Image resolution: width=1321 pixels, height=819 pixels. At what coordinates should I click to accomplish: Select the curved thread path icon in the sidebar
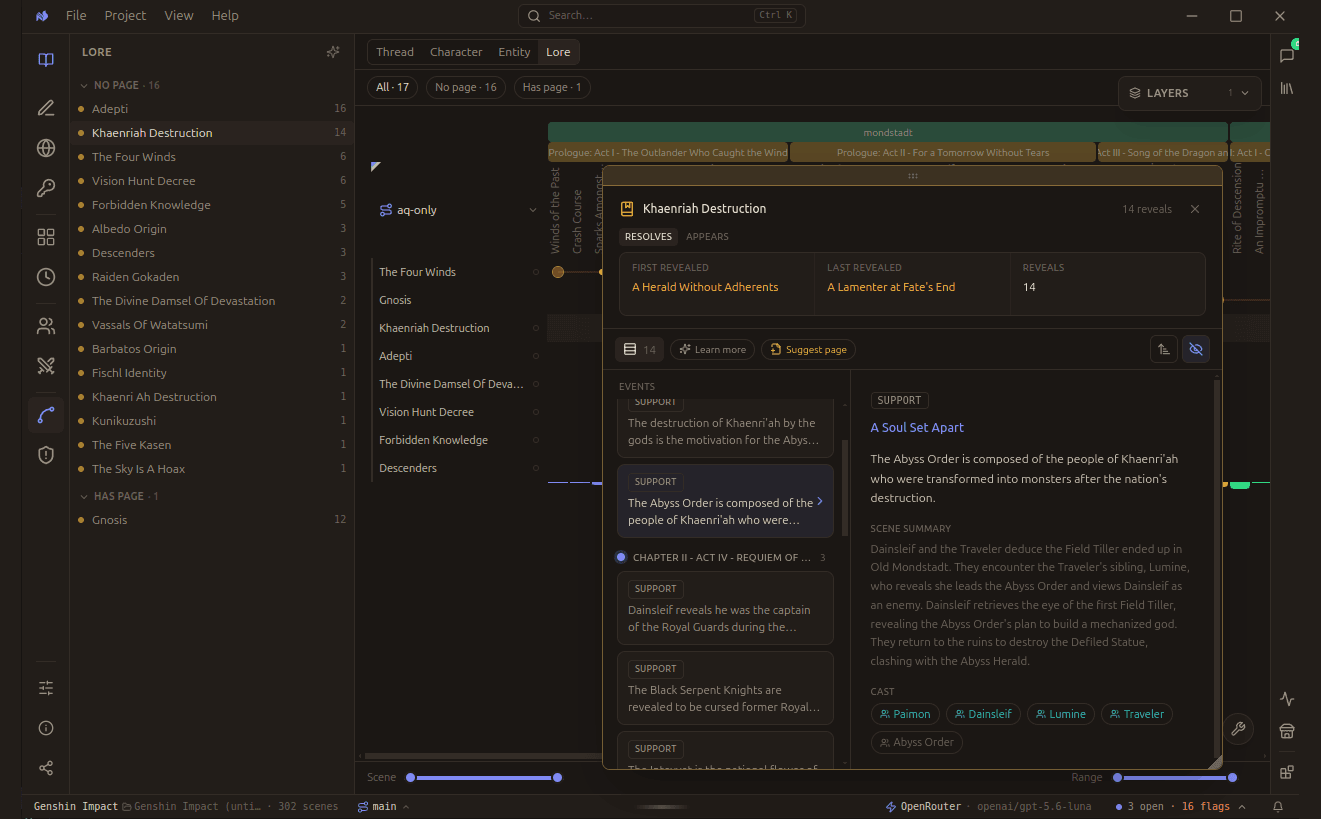46,415
